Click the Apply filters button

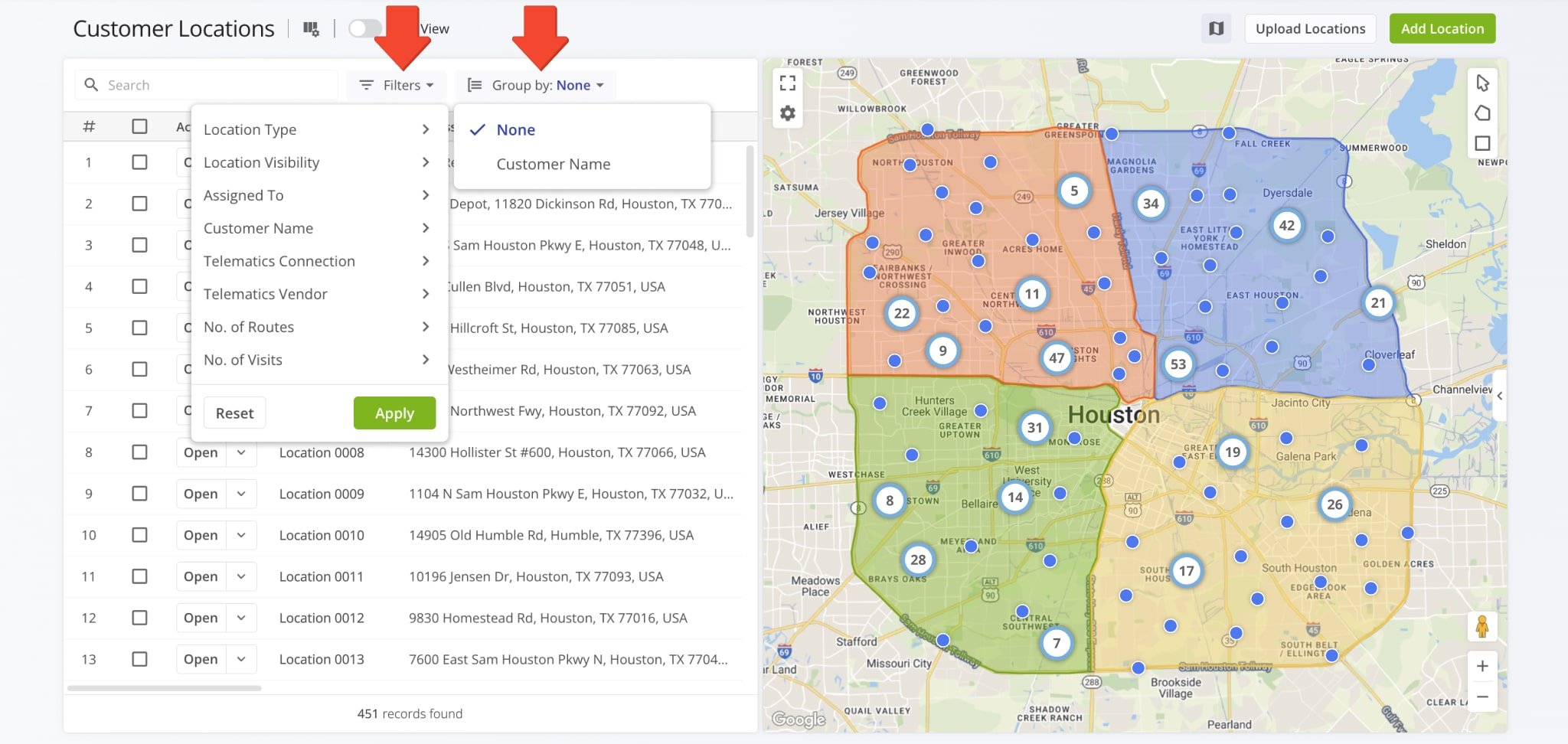pos(394,413)
